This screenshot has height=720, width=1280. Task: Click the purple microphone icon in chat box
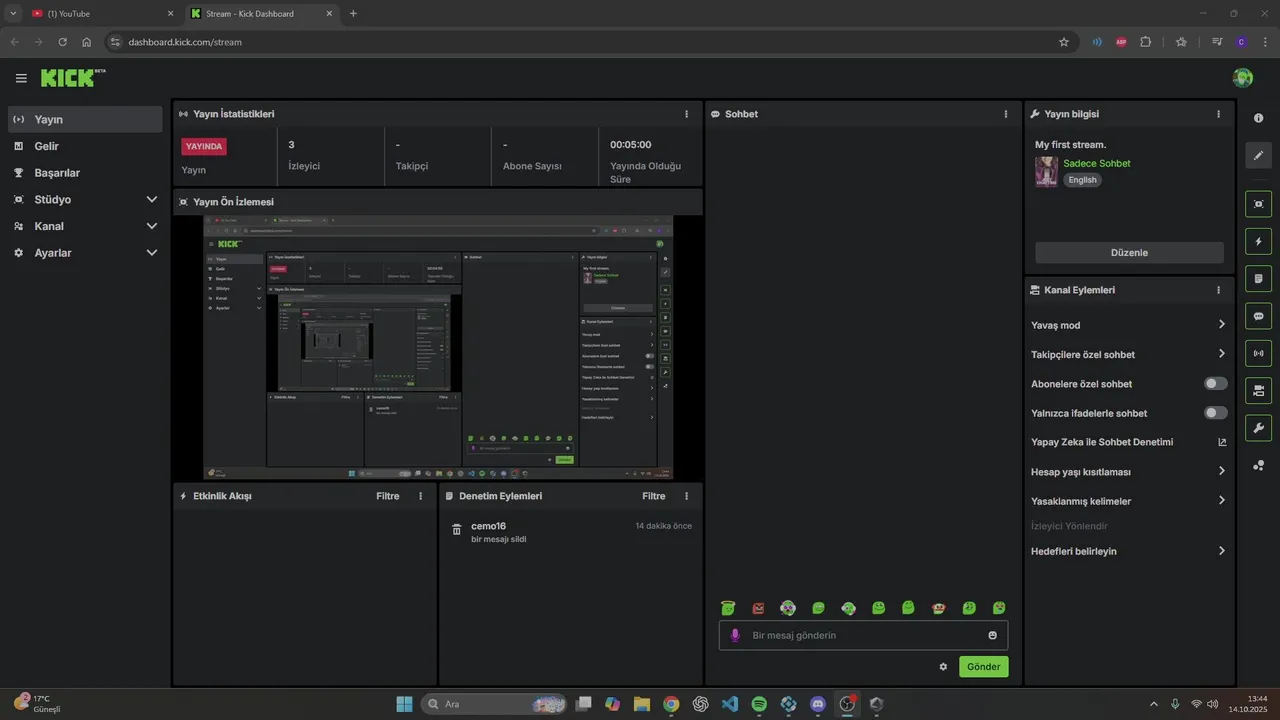point(735,635)
